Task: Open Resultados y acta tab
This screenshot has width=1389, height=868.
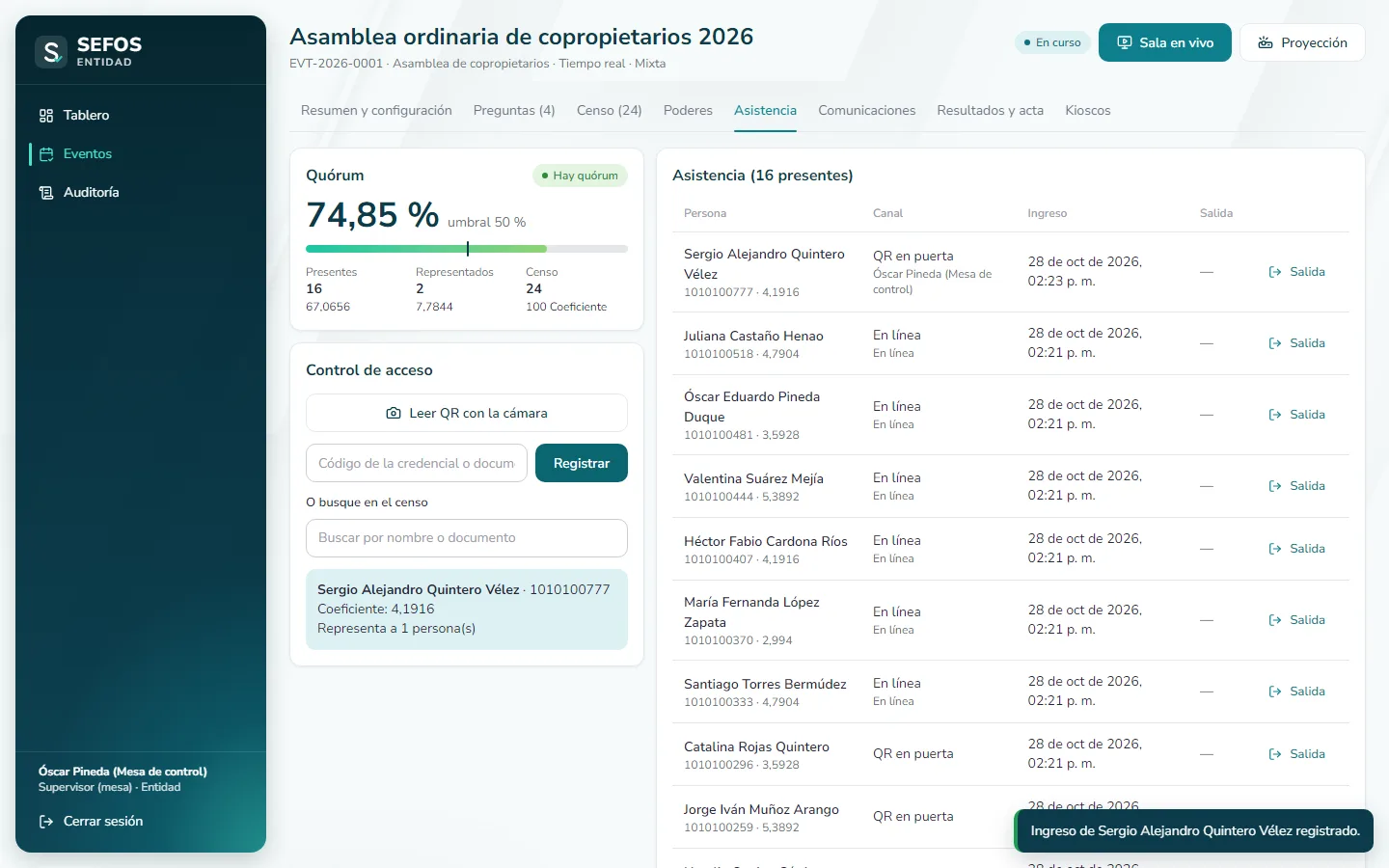Action: [x=991, y=110]
